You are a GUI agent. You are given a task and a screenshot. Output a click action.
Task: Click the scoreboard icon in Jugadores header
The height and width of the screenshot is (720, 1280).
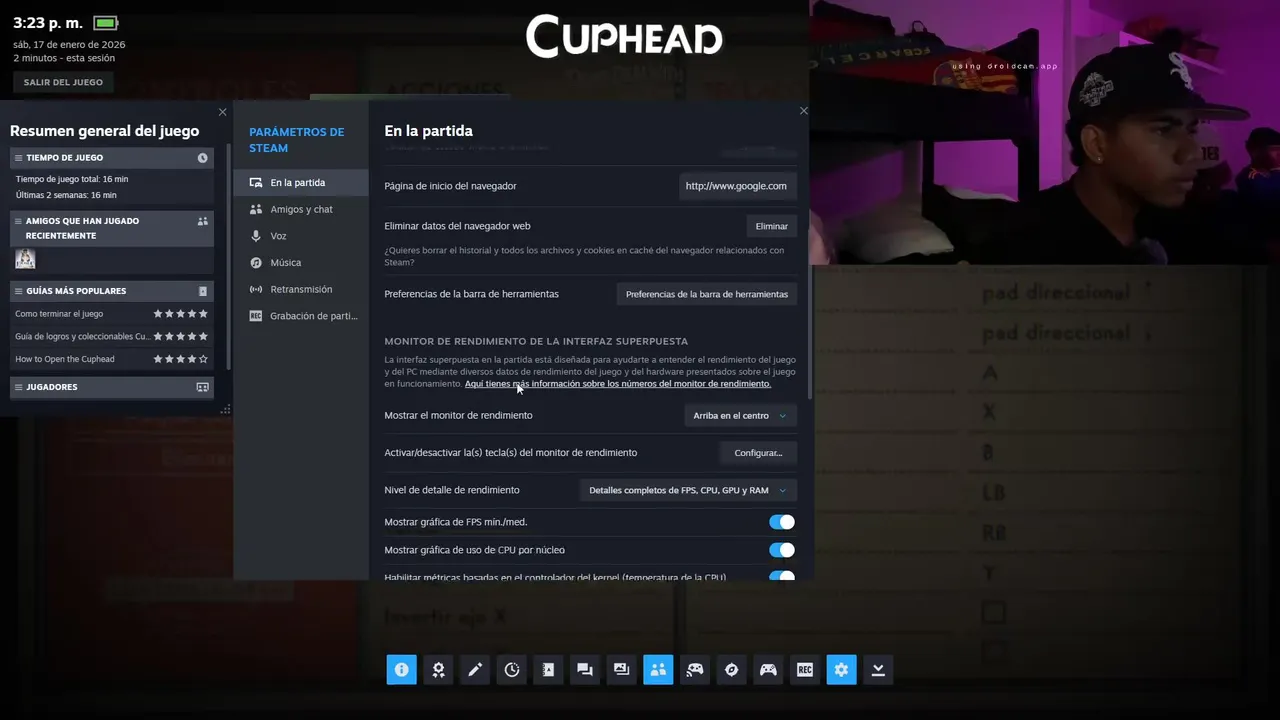203,387
